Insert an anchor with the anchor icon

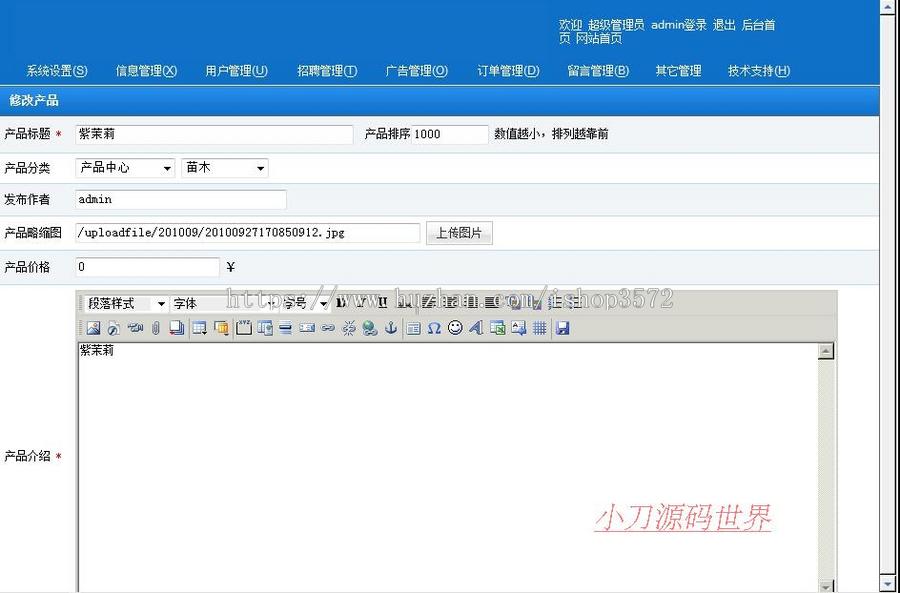391,328
